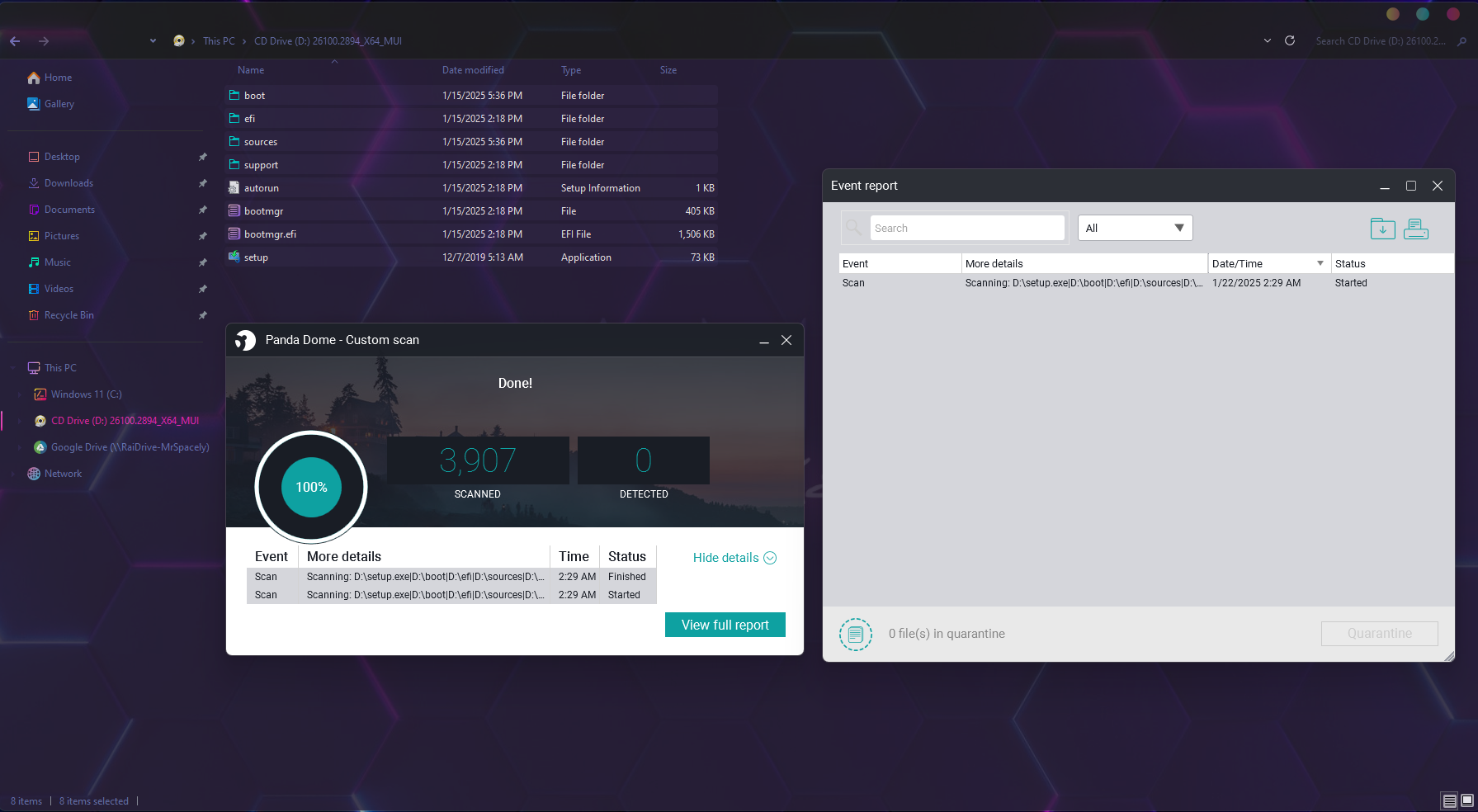Refresh the File Explorer folder view
Screen dimensions: 1478x812
[1290, 41]
